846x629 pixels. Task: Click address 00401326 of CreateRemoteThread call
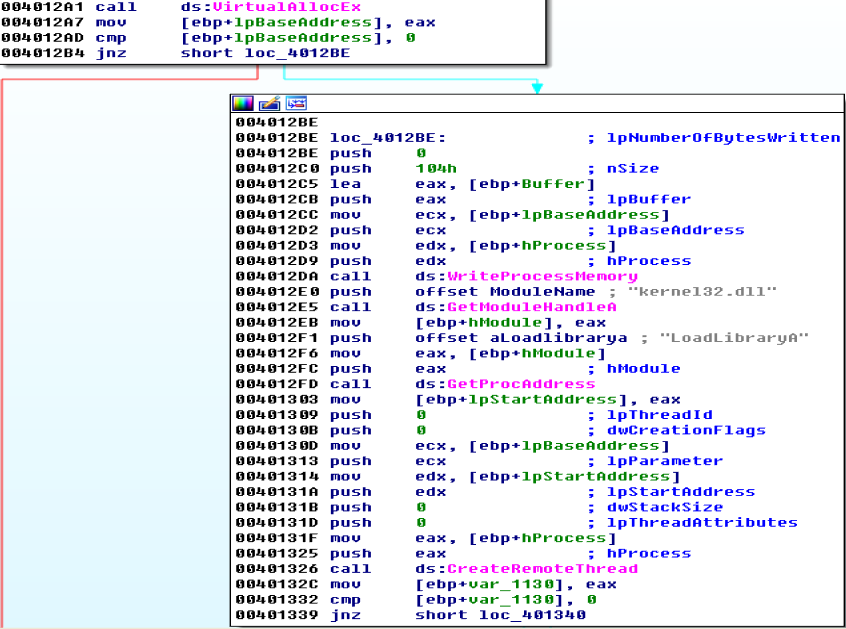(x=277, y=569)
